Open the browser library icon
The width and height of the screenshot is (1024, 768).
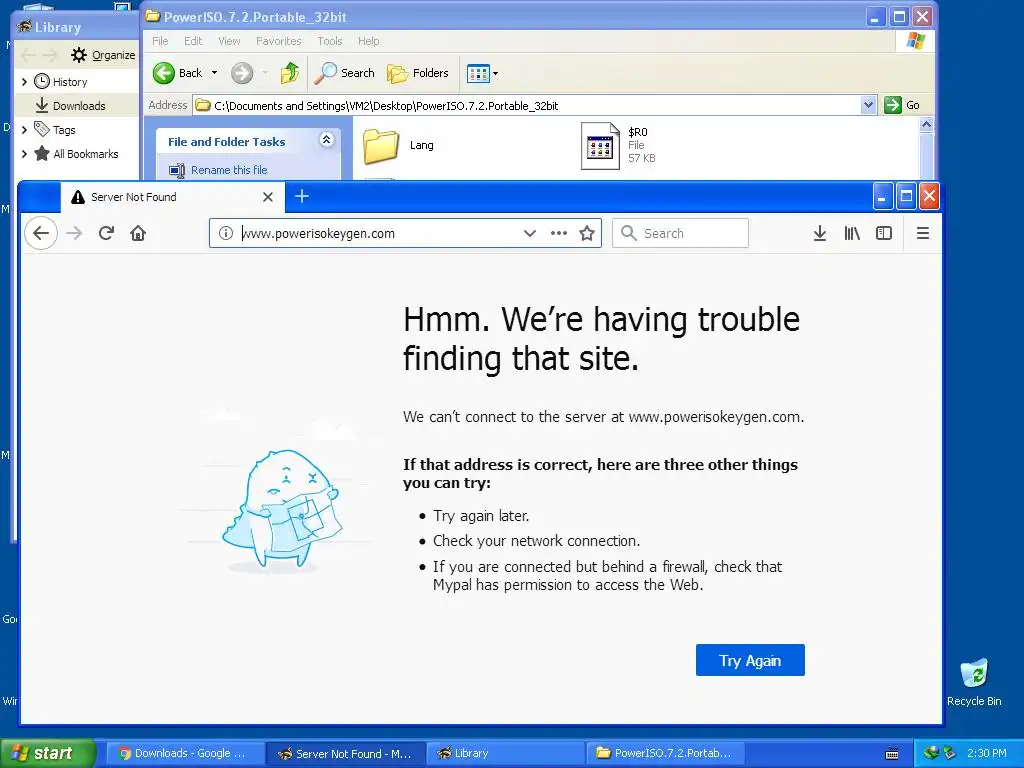852,233
